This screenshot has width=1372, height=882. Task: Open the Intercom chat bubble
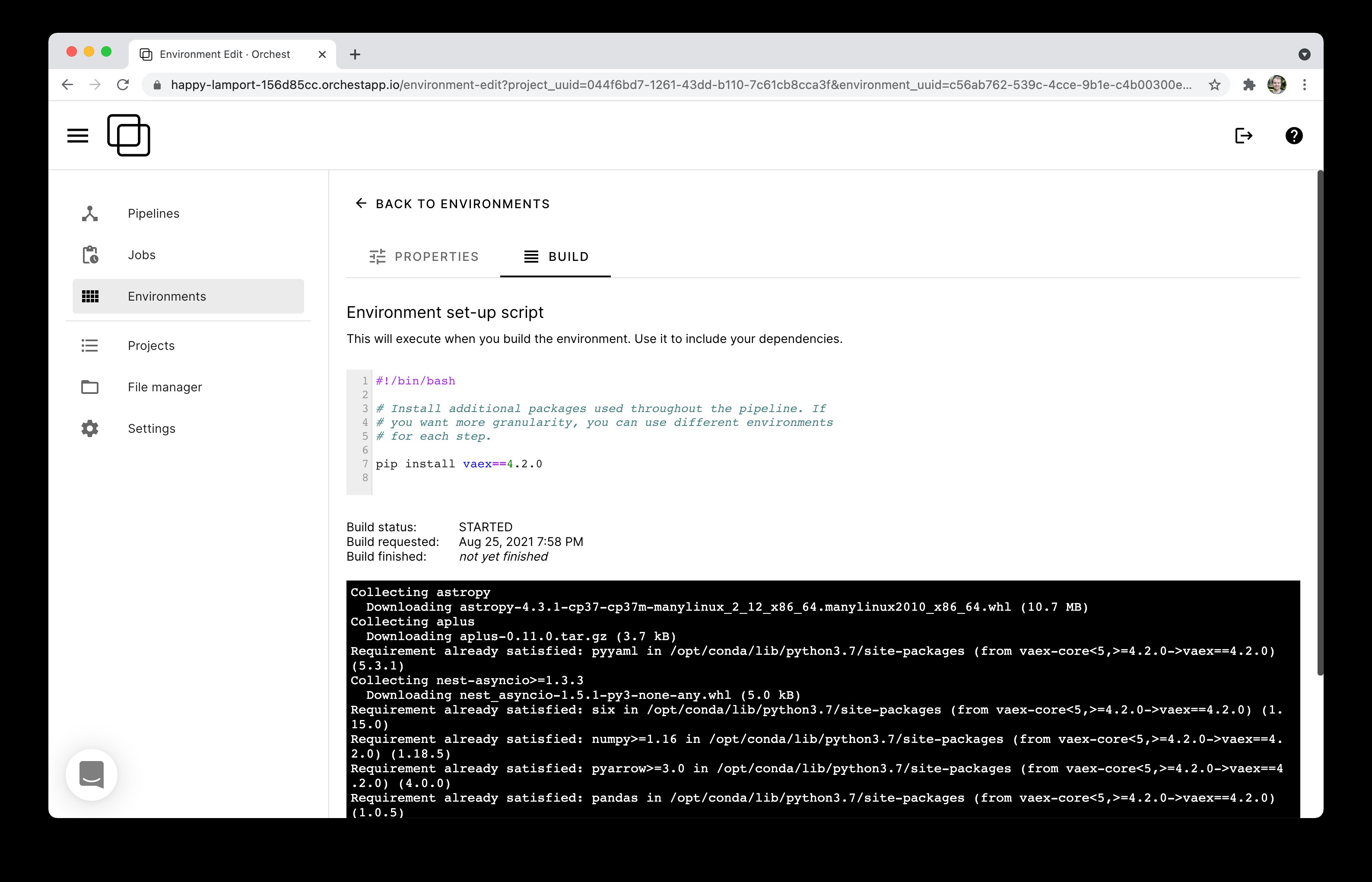pos(92,774)
